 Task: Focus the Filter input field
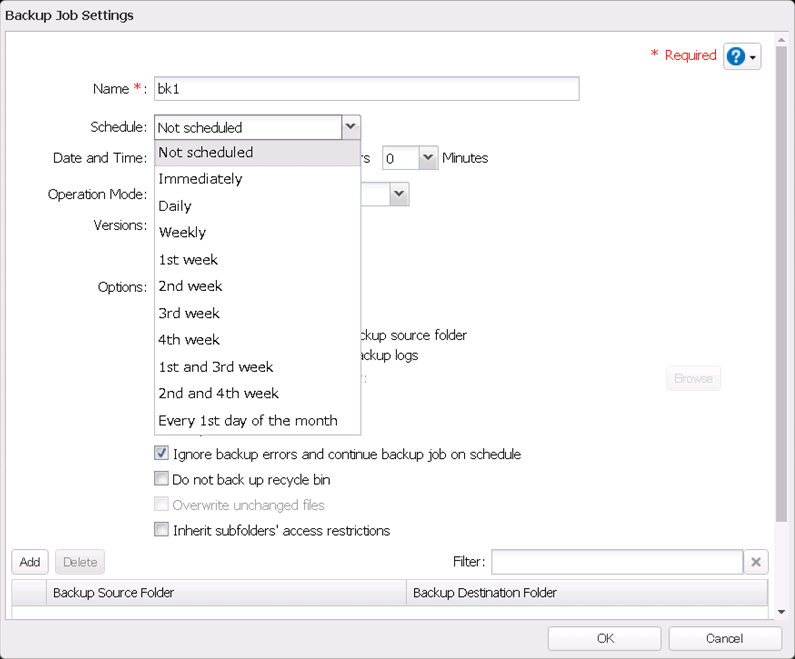coord(616,562)
